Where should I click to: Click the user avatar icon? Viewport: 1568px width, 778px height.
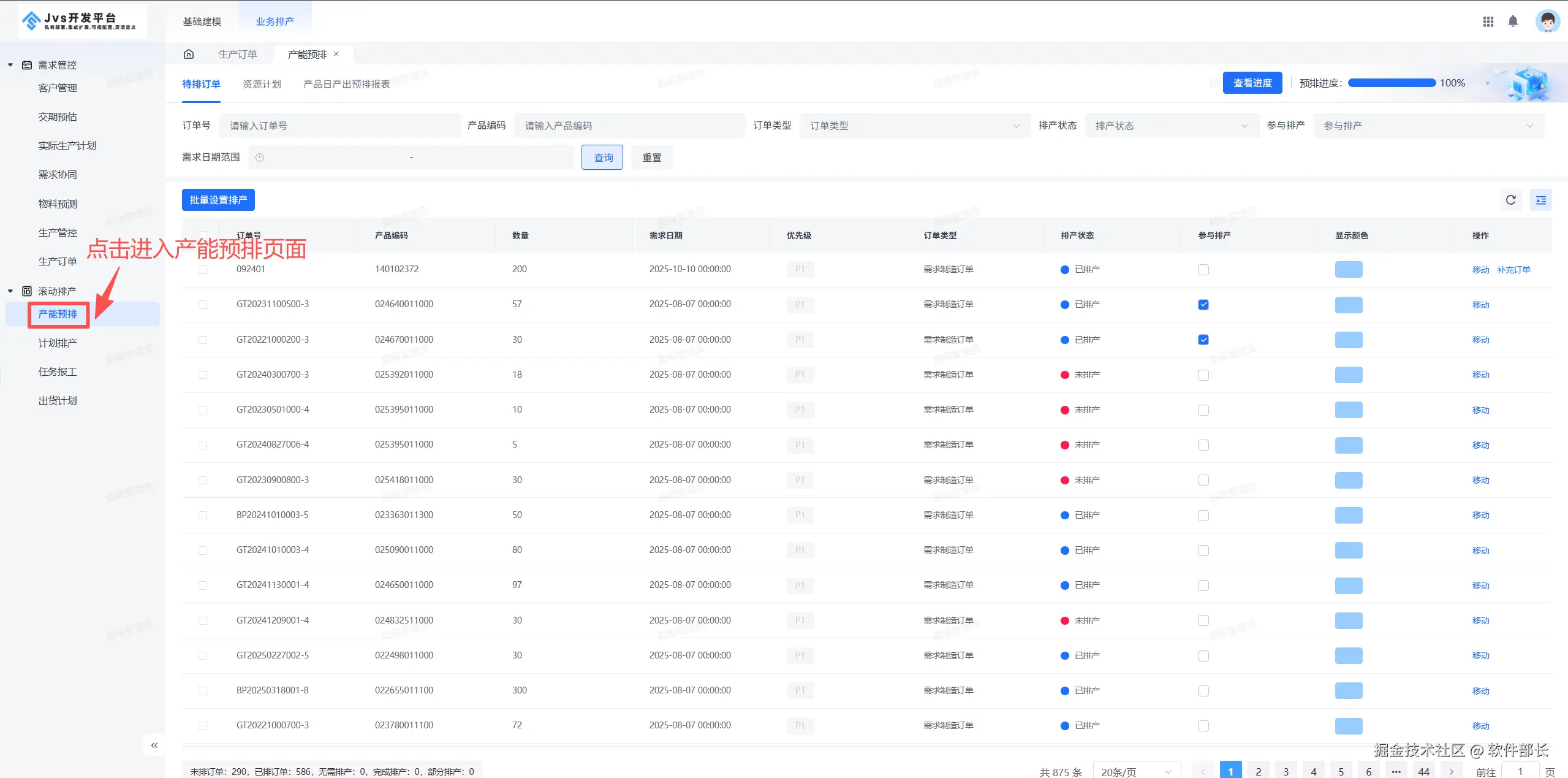click(x=1547, y=21)
